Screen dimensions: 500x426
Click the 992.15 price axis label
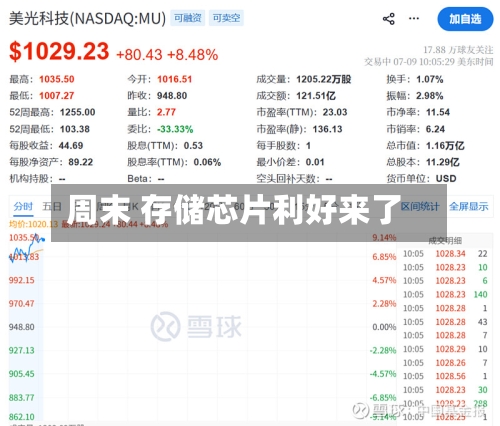(x=22, y=280)
